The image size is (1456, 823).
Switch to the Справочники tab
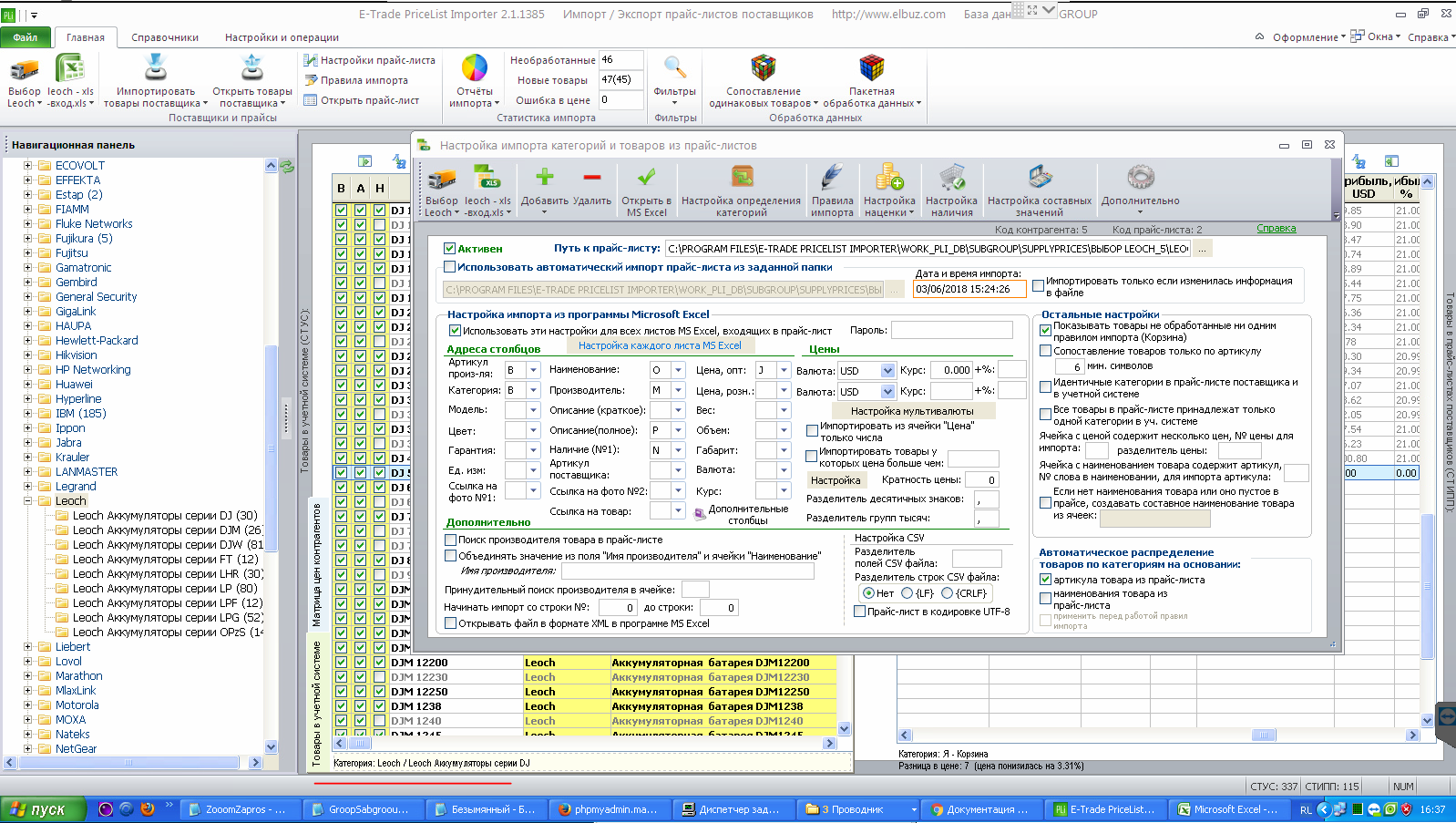click(x=165, y=37)
